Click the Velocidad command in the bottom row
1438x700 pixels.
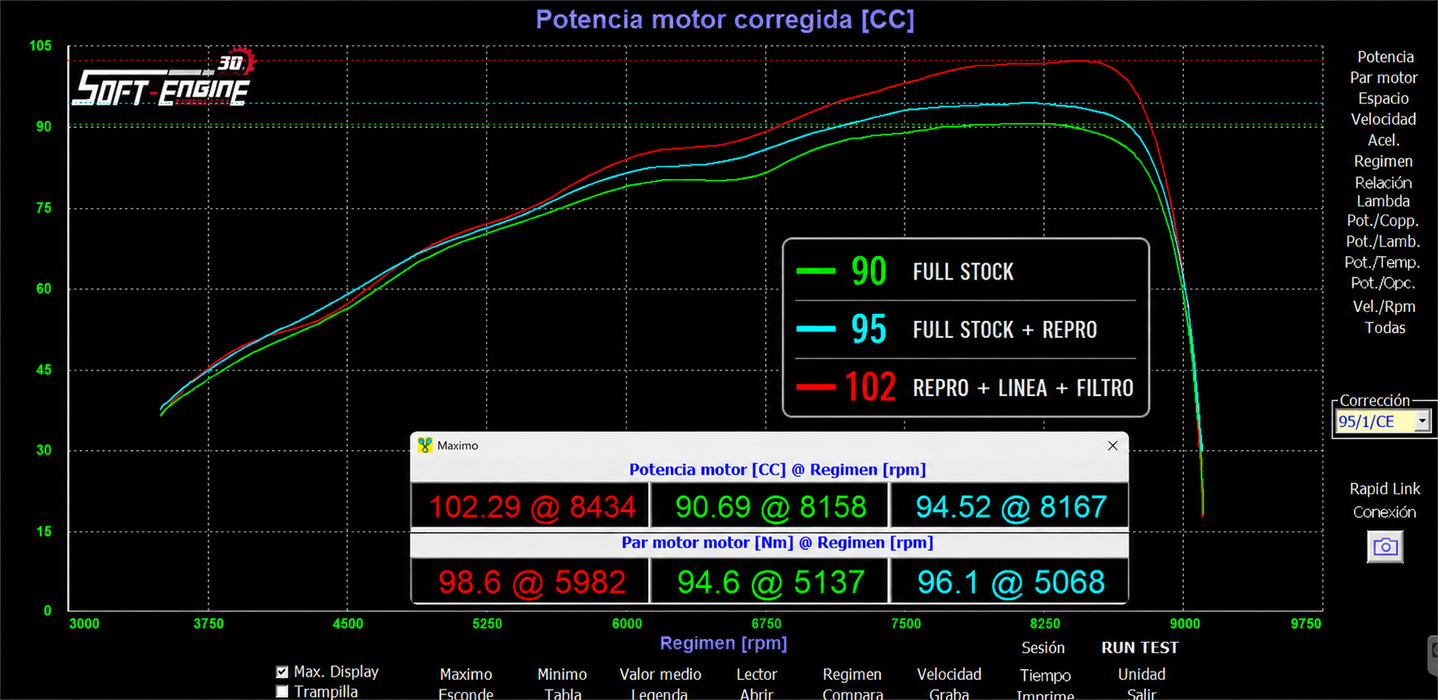[949, 675]
